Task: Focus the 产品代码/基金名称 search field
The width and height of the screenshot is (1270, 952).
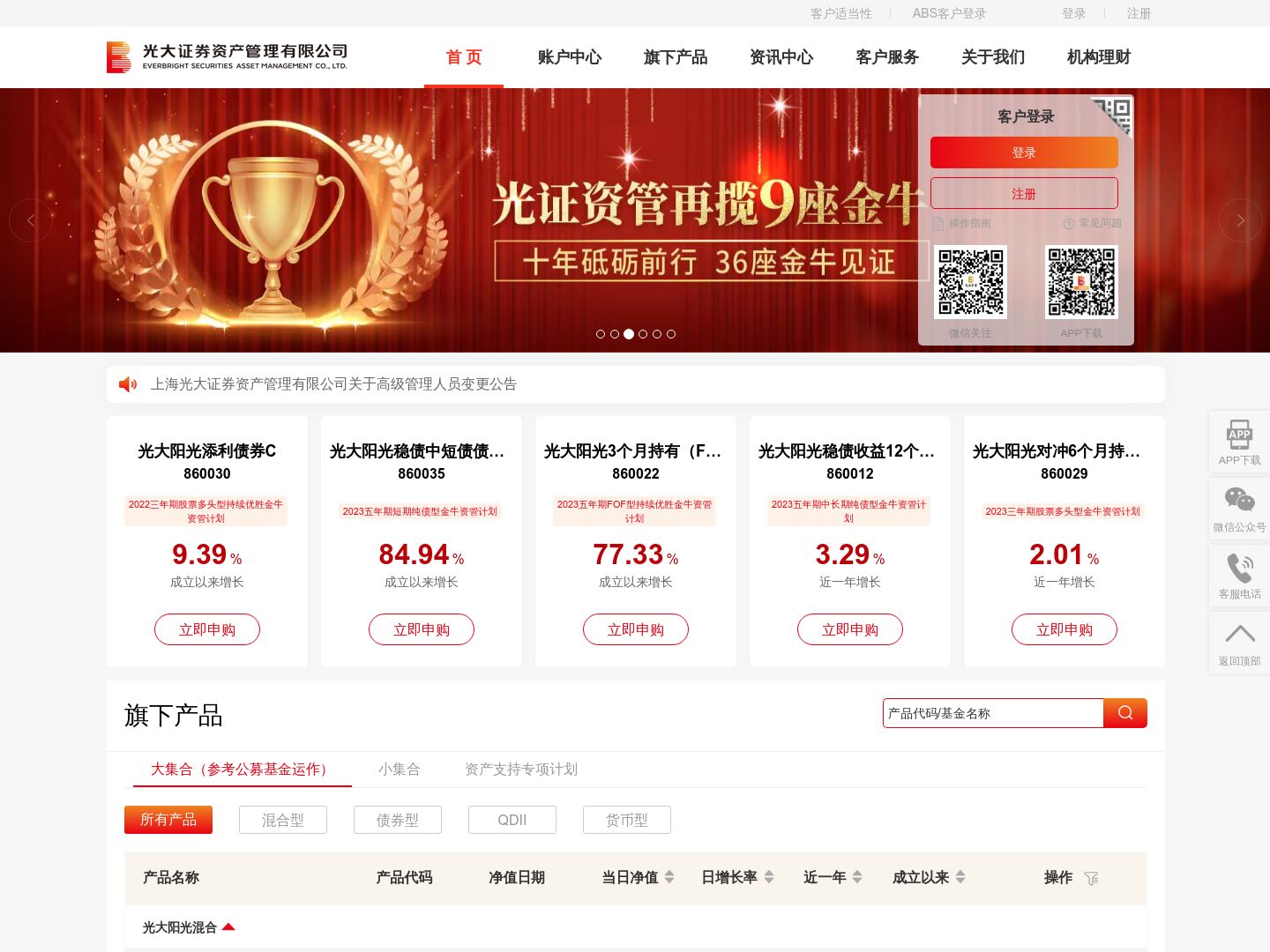Action: 993,713
